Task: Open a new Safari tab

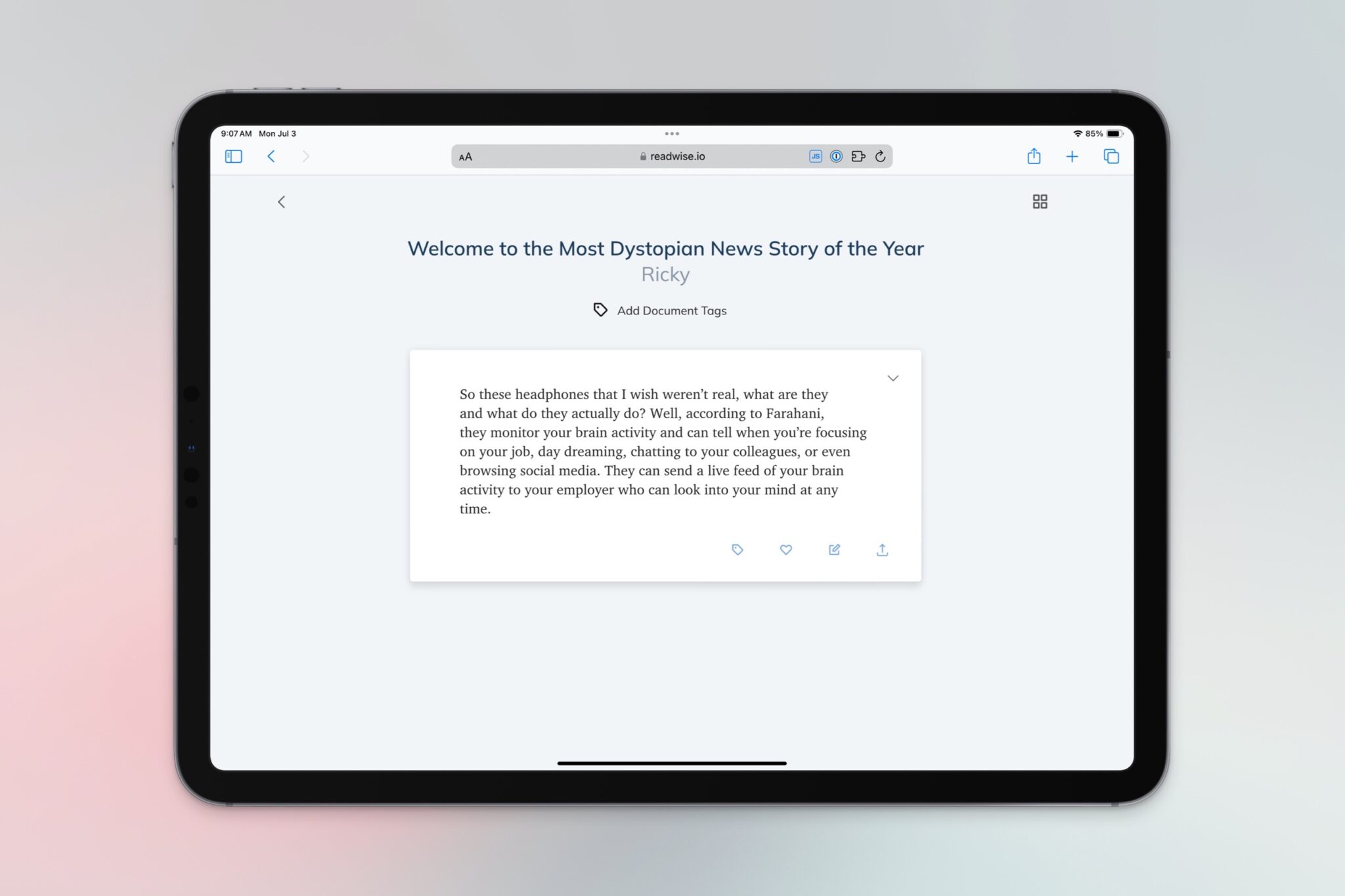Action: pos(1072,156)
